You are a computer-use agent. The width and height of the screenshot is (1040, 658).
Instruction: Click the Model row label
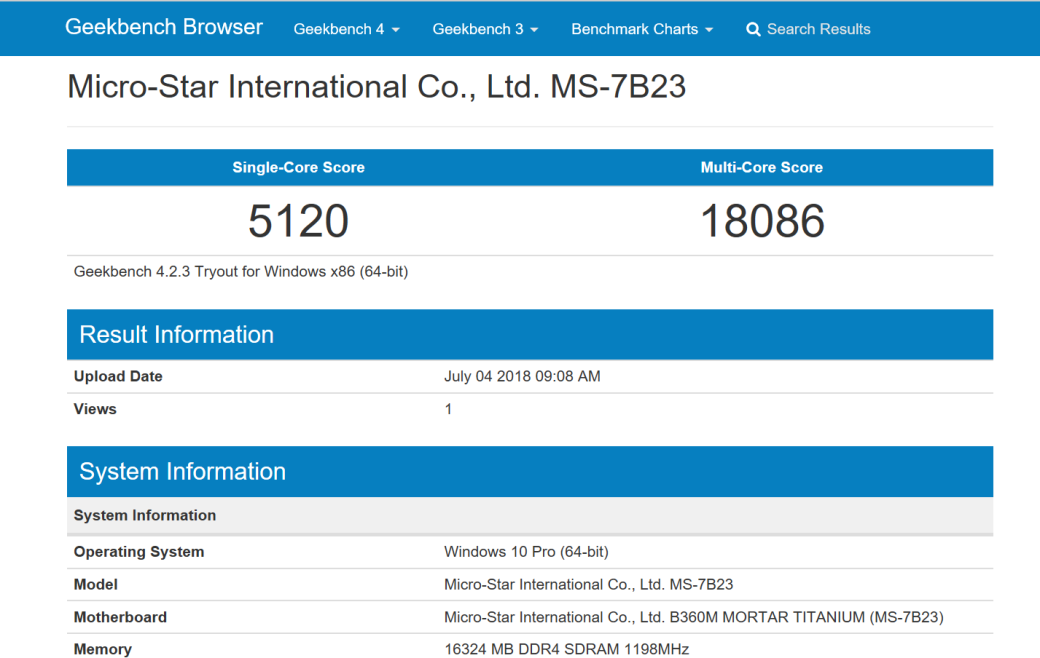96,584
